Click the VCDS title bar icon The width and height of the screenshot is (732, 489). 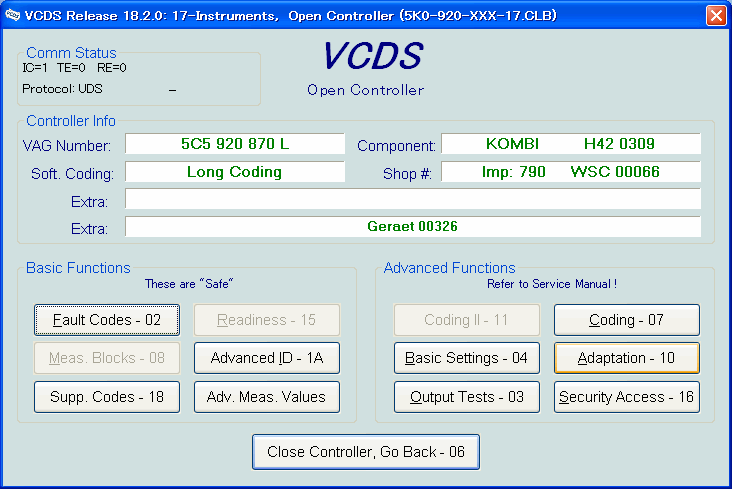pos(13,15)
